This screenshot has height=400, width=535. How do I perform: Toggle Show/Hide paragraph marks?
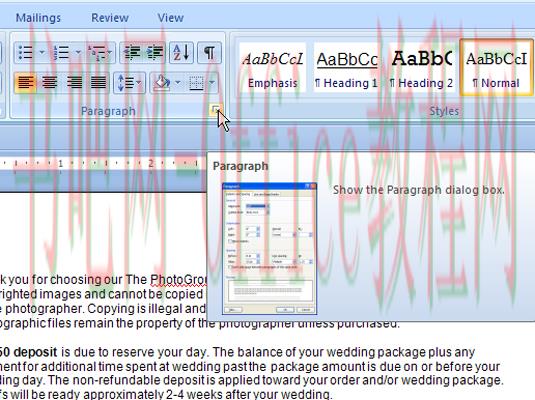pyautogui.click(x=209, y=53)
